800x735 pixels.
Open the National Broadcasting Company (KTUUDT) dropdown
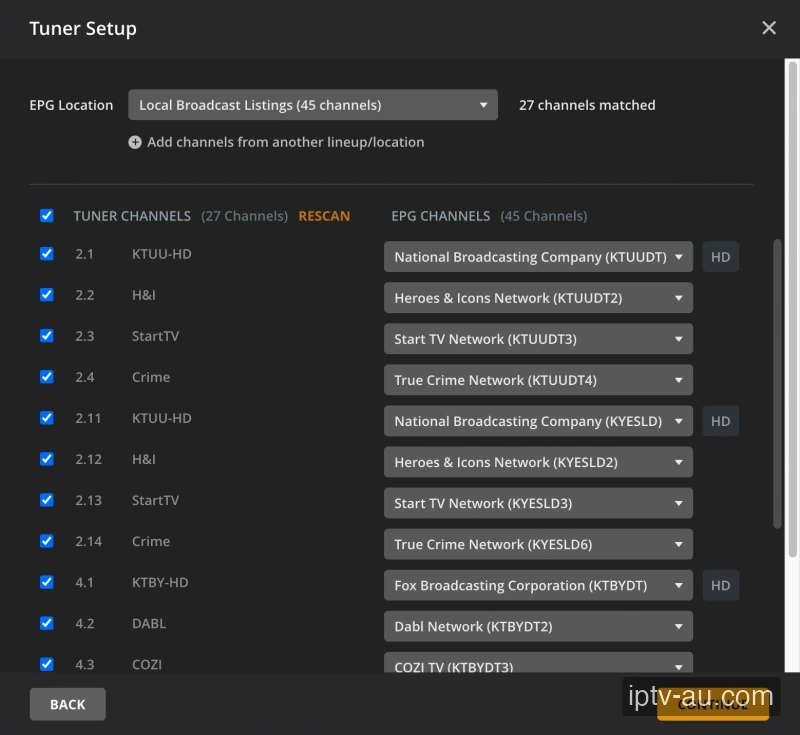538,257
